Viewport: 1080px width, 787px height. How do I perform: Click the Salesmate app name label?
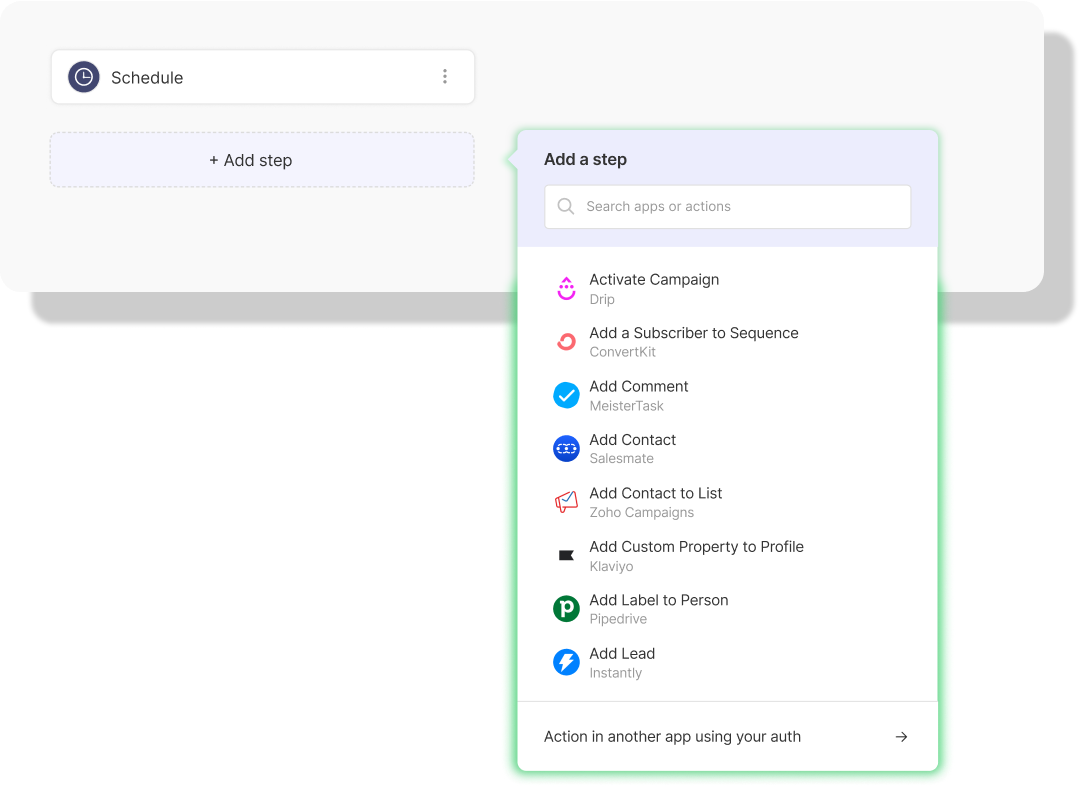coord(621,459)
